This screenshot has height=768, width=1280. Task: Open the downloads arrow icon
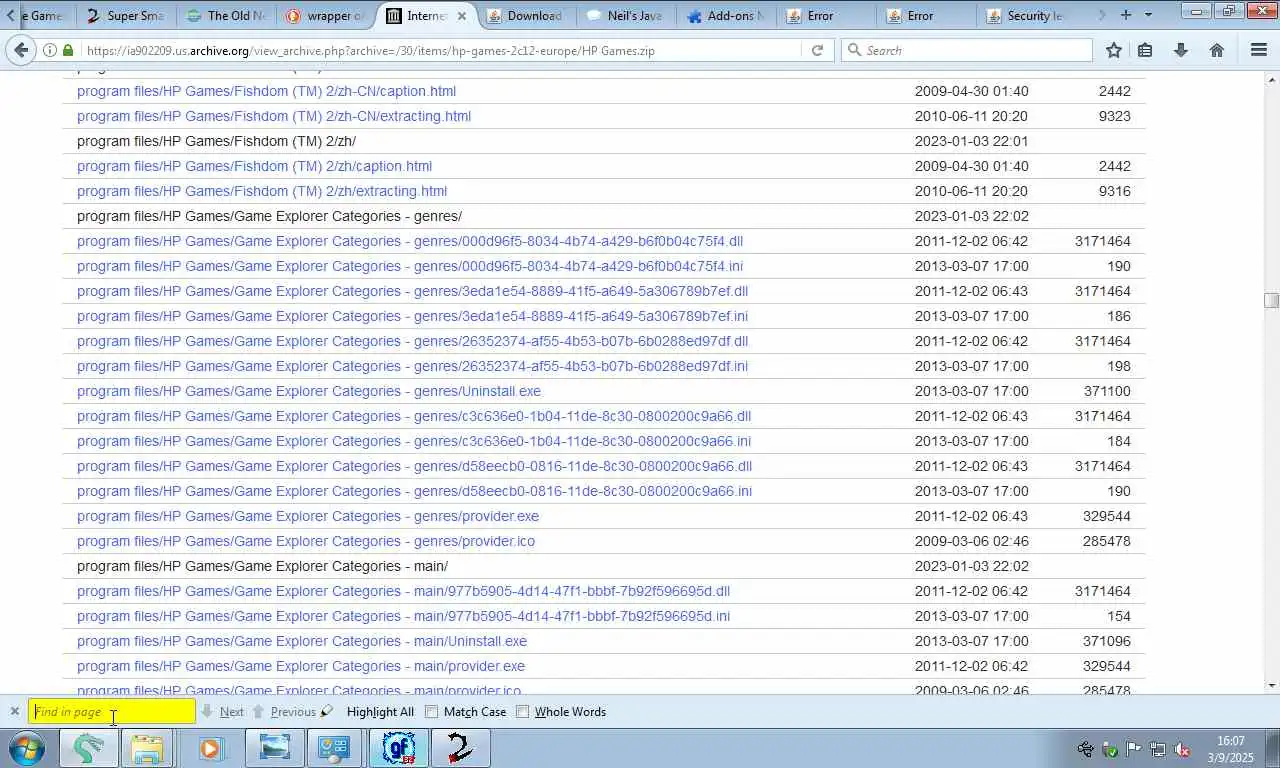pos(1181,50)
